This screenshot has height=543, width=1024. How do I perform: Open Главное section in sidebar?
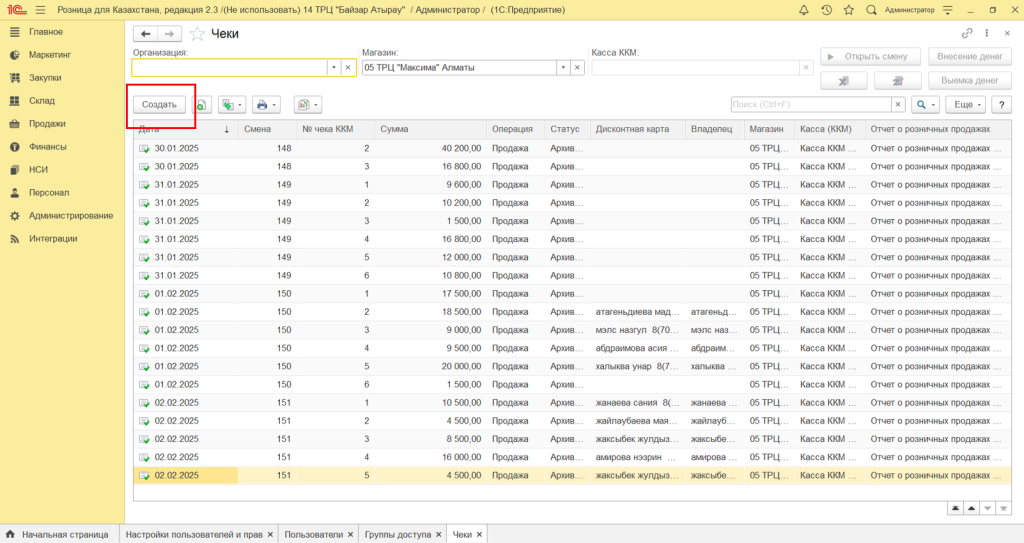point(46,32)
